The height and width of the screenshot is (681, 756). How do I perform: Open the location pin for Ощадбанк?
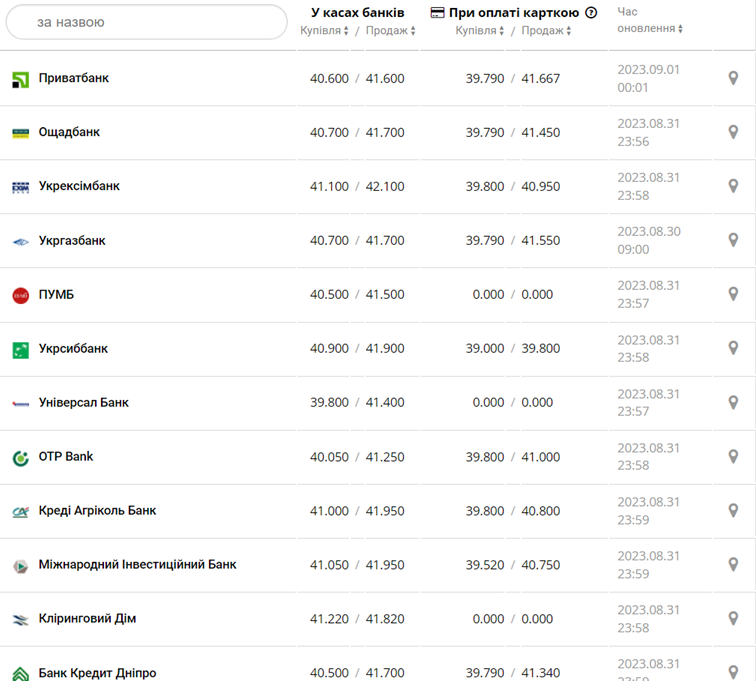(x=733, y=132)
